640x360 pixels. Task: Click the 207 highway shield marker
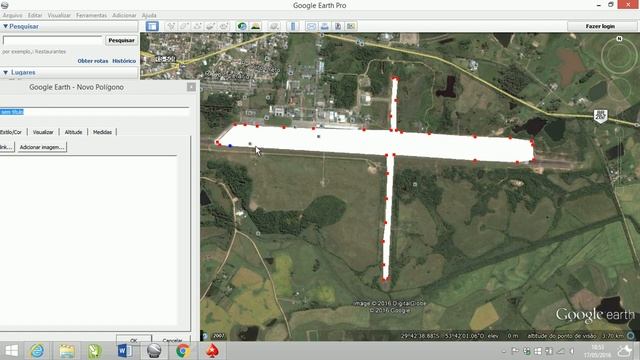[x=600, y=116]
